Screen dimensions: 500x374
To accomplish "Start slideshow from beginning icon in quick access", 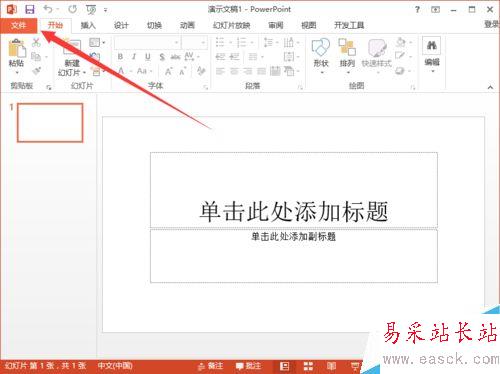I will coord(91,10).
